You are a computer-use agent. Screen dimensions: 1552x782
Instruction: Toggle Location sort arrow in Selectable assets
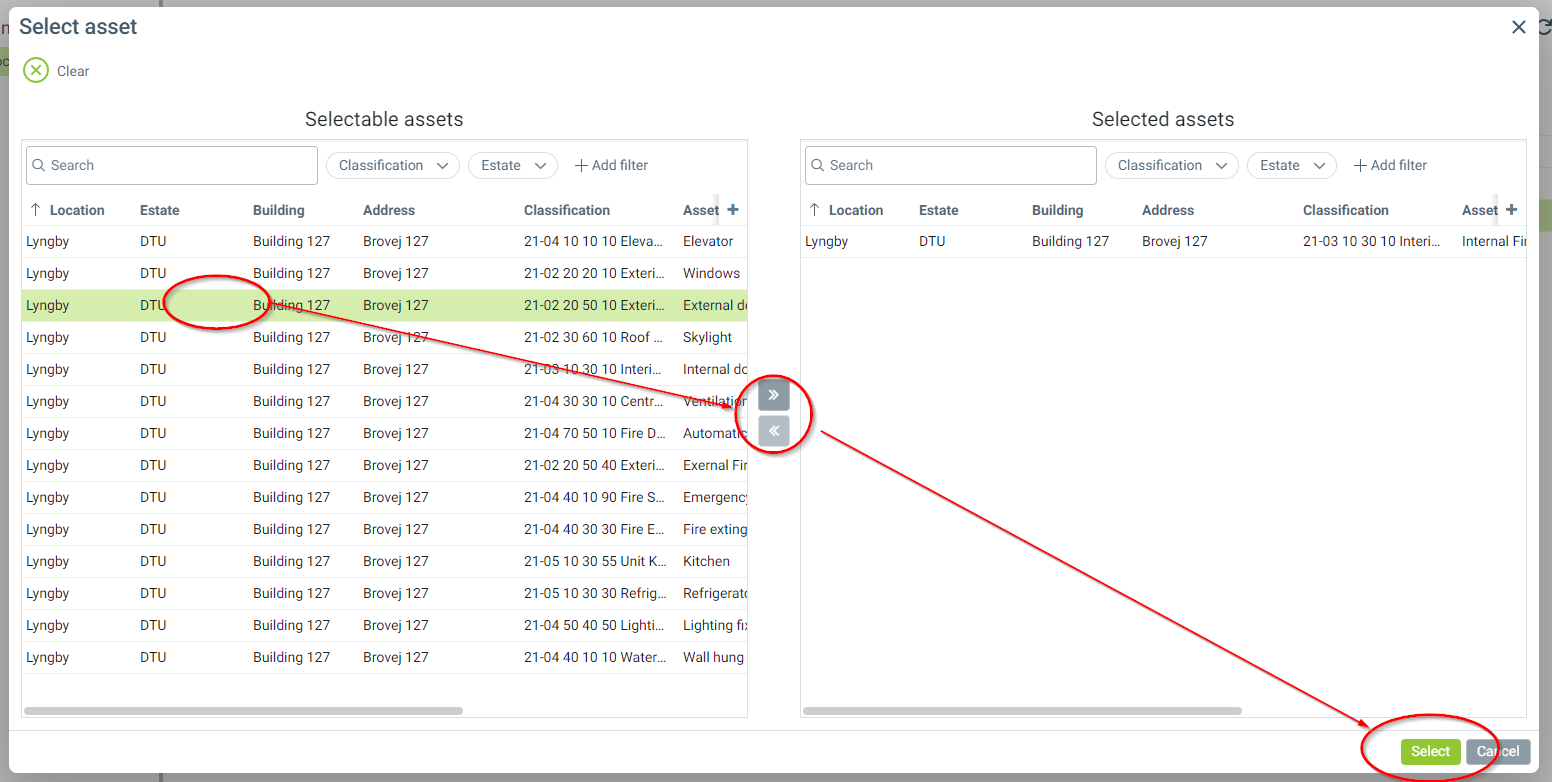[x=36, y=210]
